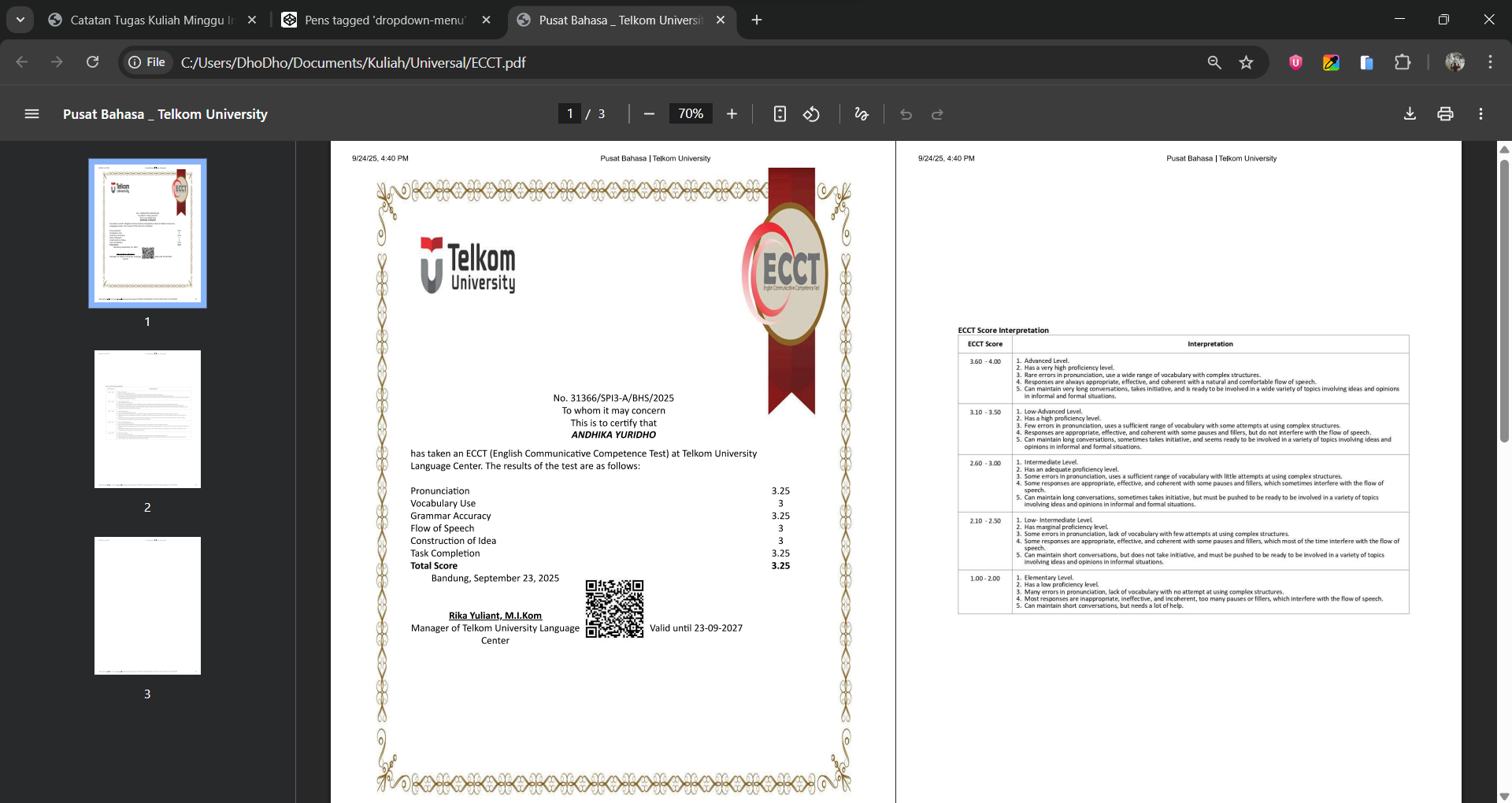Screen dimensions: 1512x803
Task: Click the 70% zoom level field
Action: [691, 114]
